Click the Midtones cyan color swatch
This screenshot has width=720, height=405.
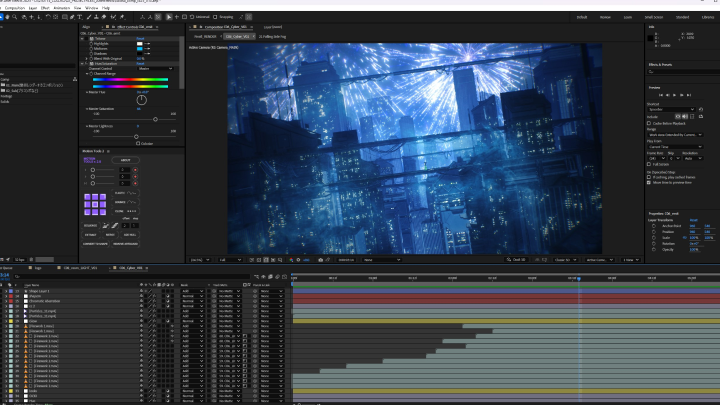140,49
